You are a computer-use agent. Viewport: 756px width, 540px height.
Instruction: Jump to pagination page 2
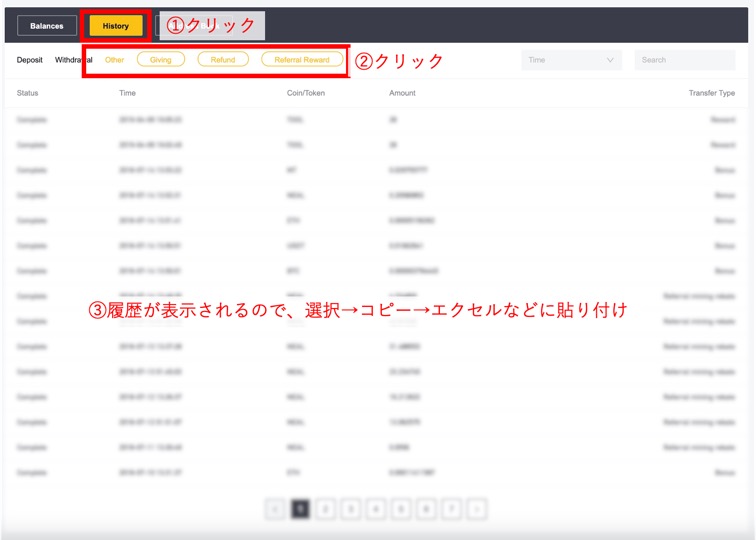(325, 509)
